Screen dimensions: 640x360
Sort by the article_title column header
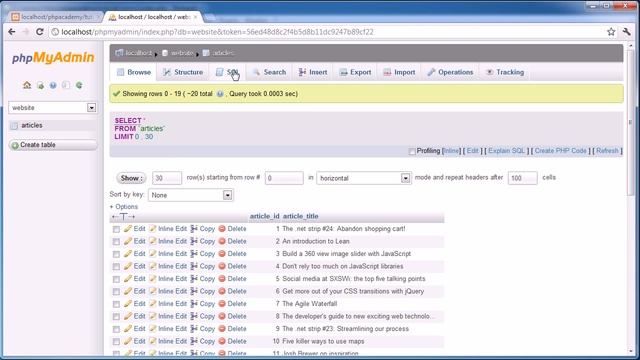(x=300, y=216)
